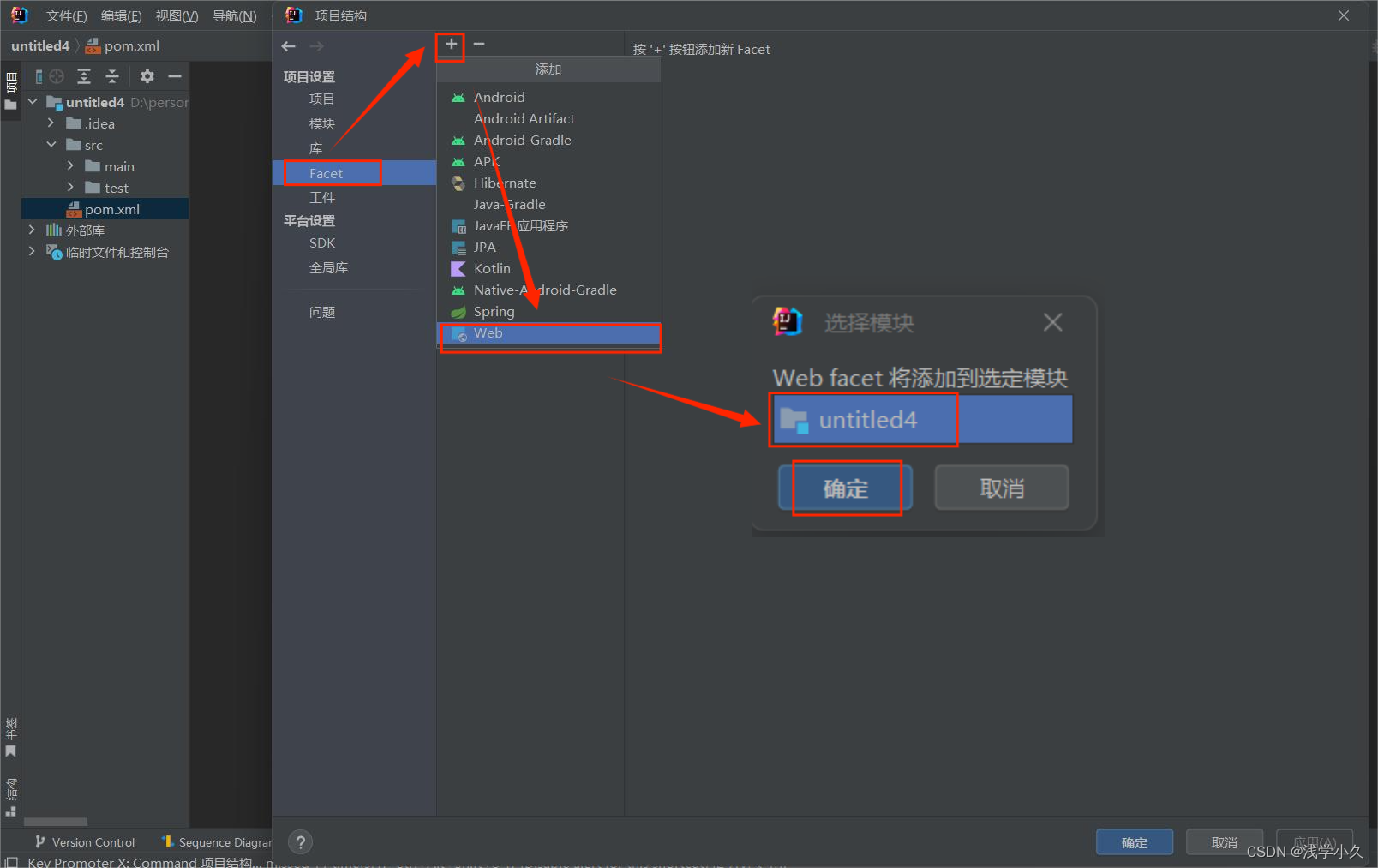The height and width of the screenshot is (868, 1378).
Task: Select Hibernate facet entry
Action: click(548, 183)
